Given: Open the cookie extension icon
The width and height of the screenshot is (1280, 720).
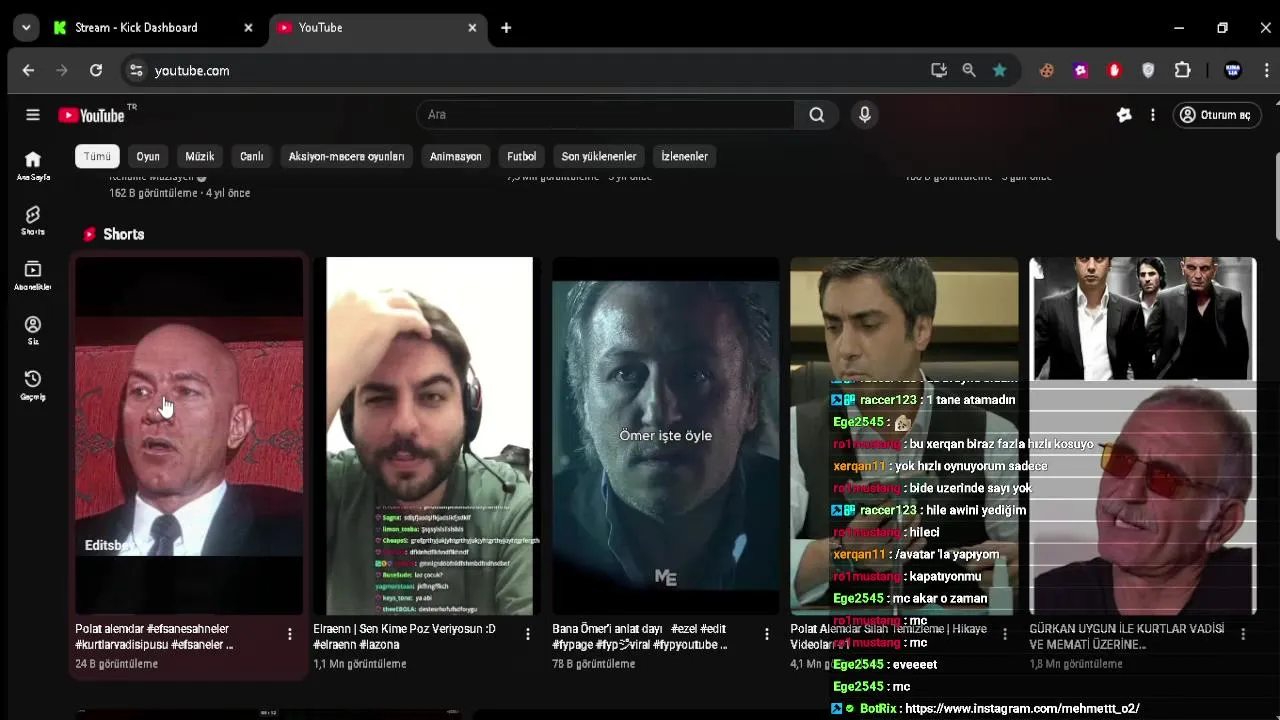Looking at the screenshot, I should coord(1046,70).
